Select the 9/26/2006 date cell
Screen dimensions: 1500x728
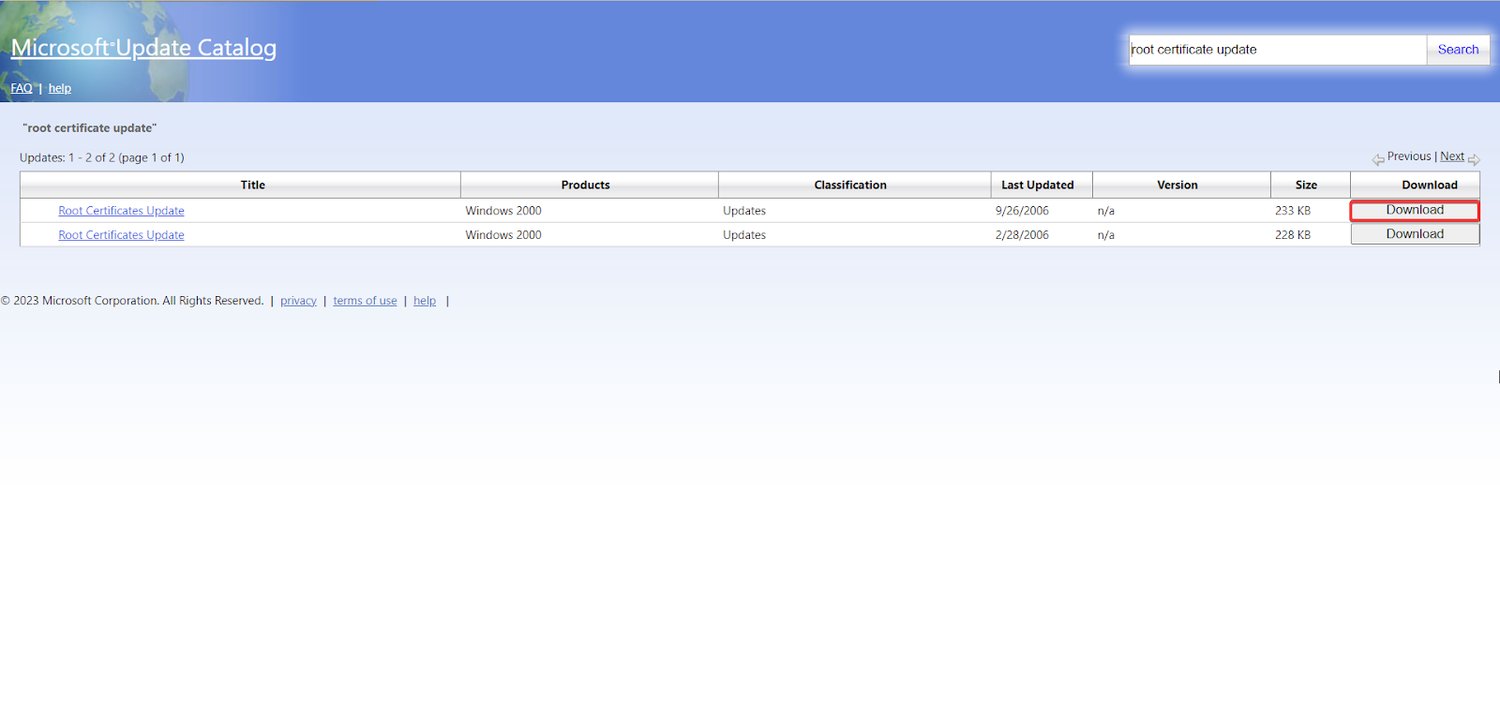click(x=1022, y=211)
